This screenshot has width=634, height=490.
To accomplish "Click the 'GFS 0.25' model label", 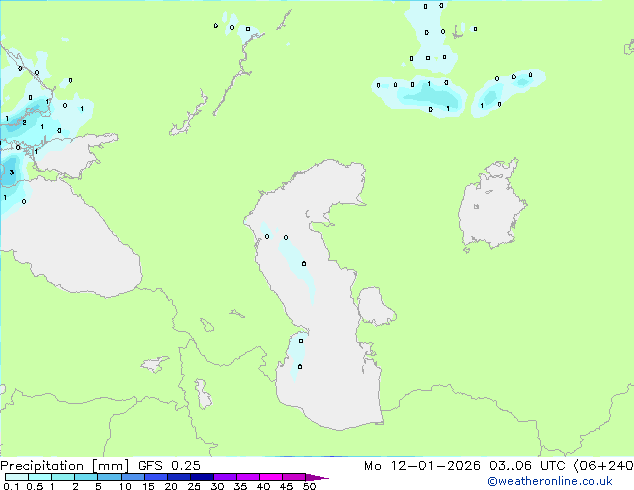I will click(x=169, y=466).
